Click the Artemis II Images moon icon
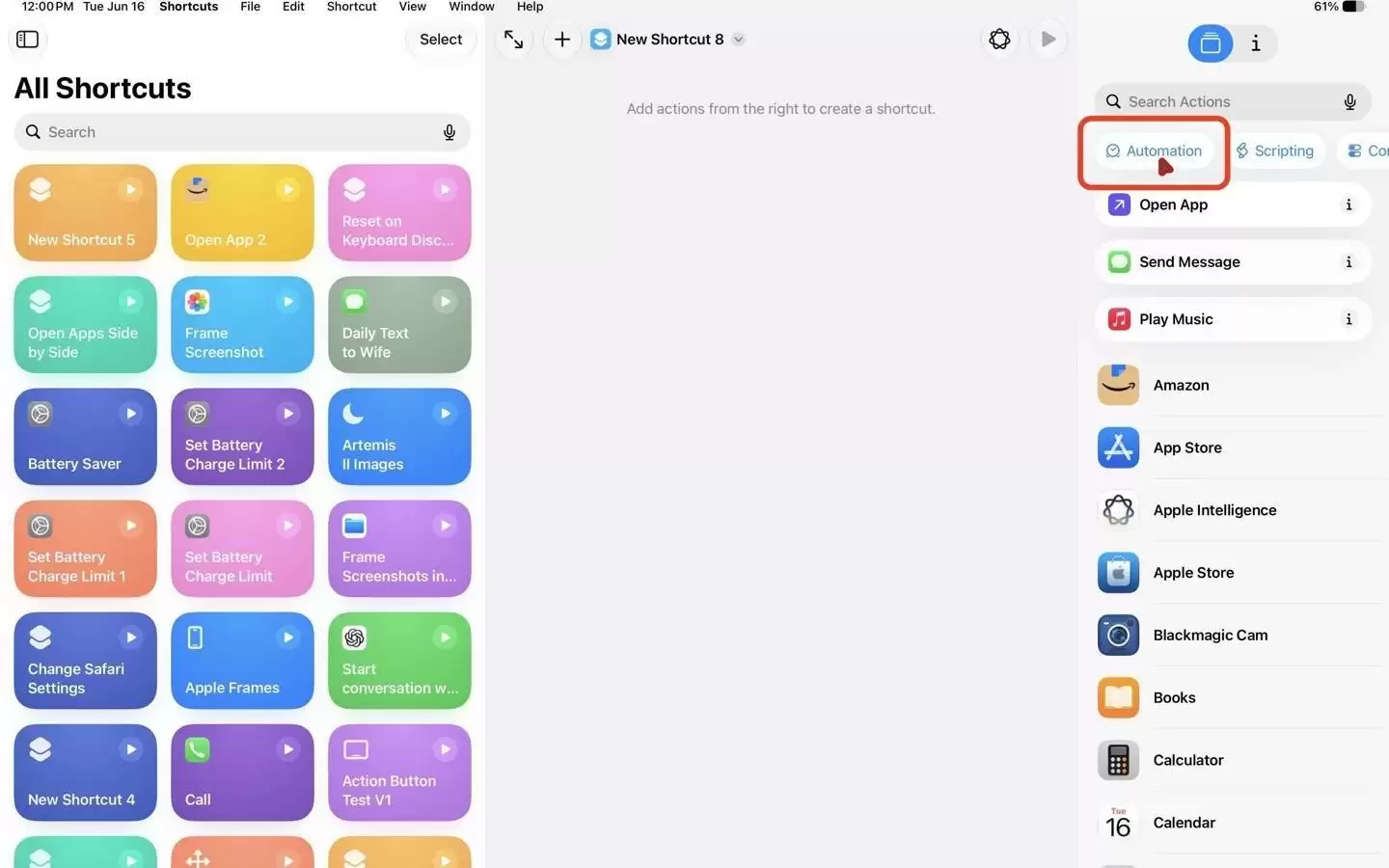Image resolution: width=1389 pixels, height=868 pixels. 354,414
